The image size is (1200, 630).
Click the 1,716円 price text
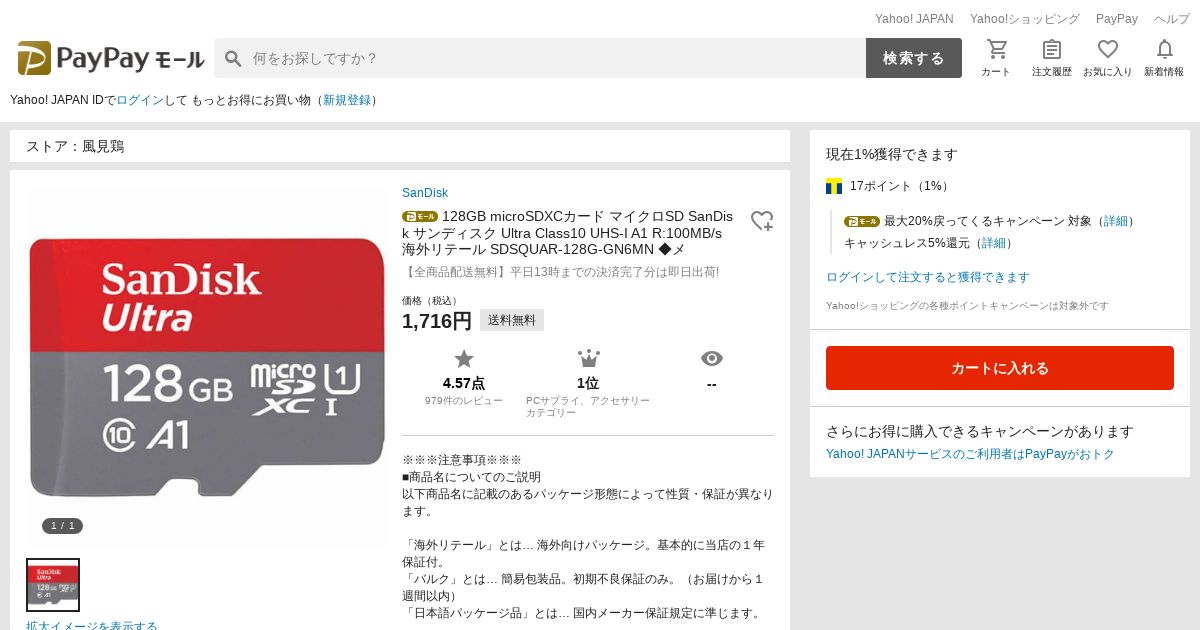[437, 321]
